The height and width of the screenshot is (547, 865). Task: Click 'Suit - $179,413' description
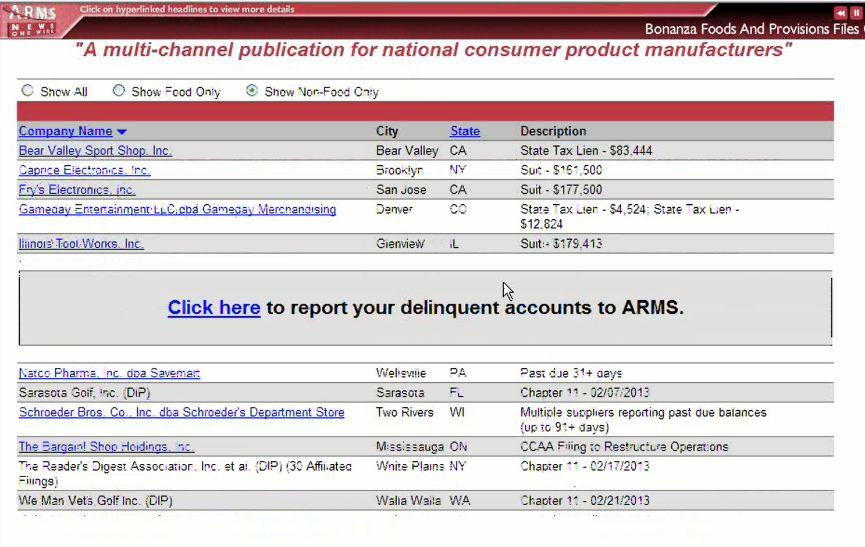pyautogui.click(x=561, y=244)
